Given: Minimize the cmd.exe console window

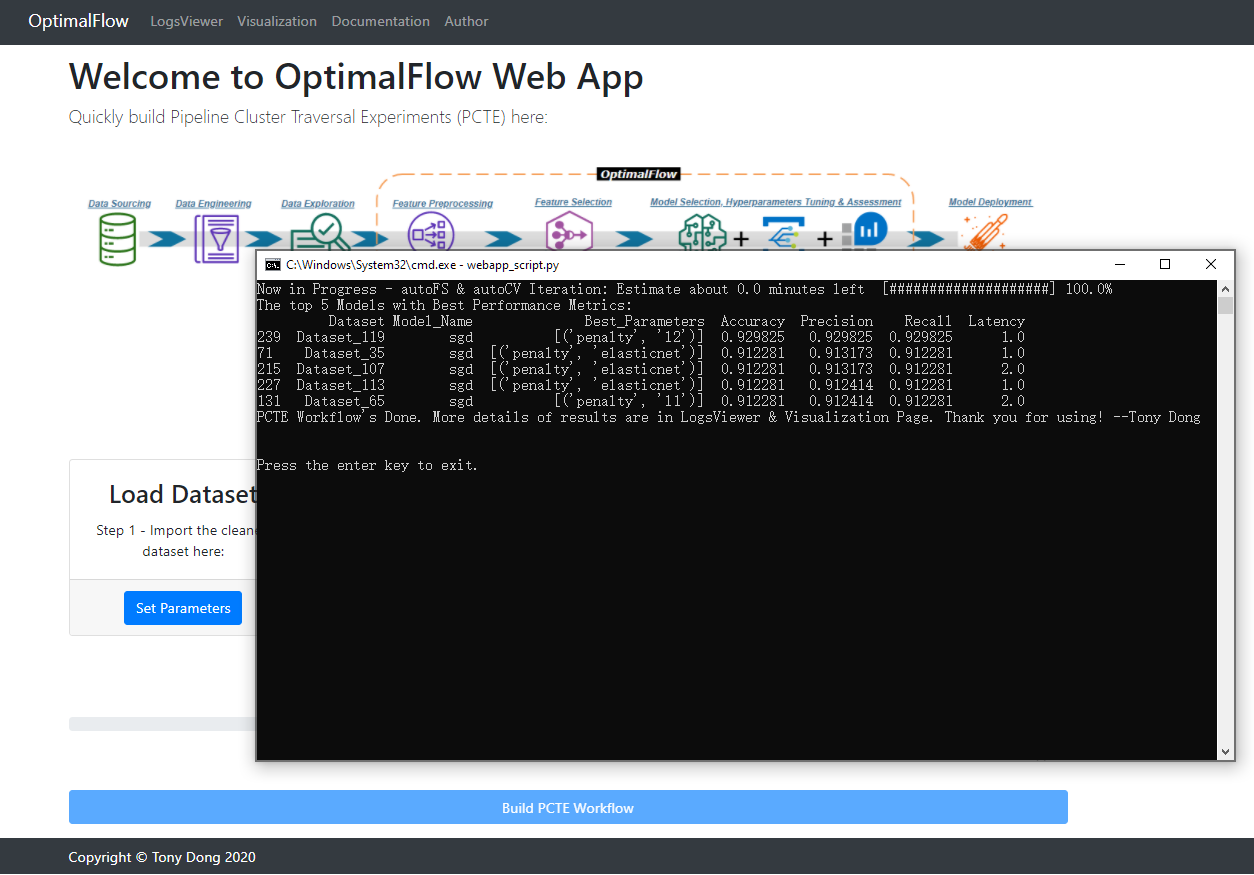Looking at the screenshot, I should click(x=1118, y=265).
